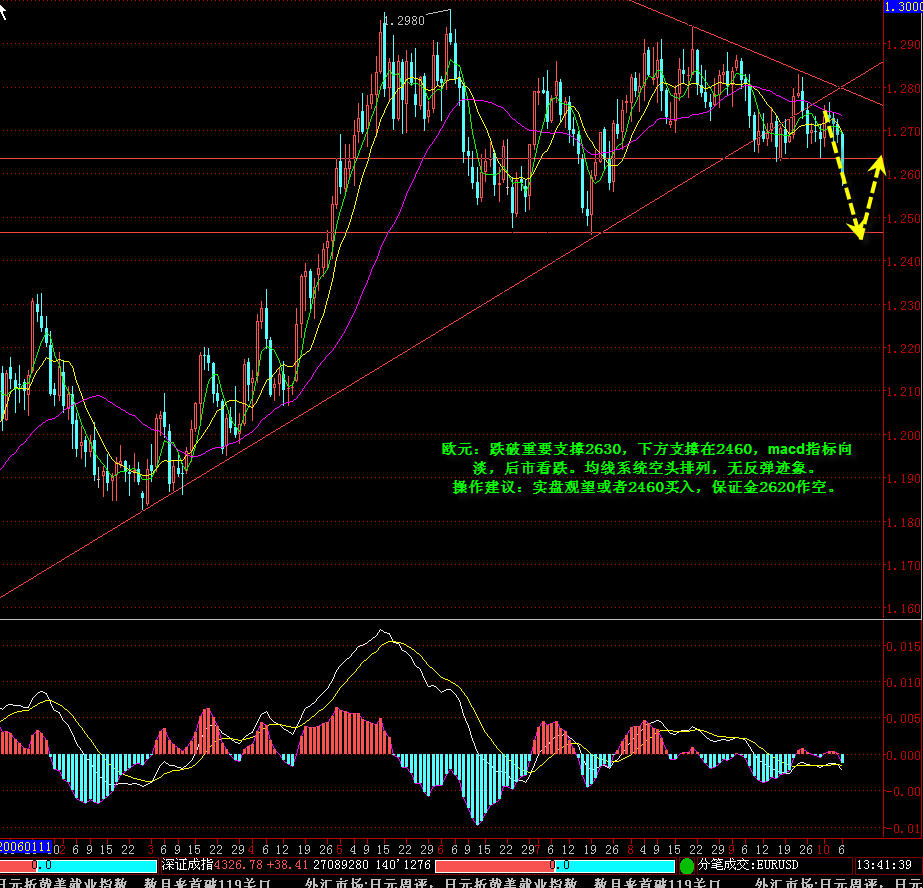Click the 0.005 MACD axis label
Image resolution: width=923 pixels, height=888 pixels.
pyautogui.click(x=904, y=719)
